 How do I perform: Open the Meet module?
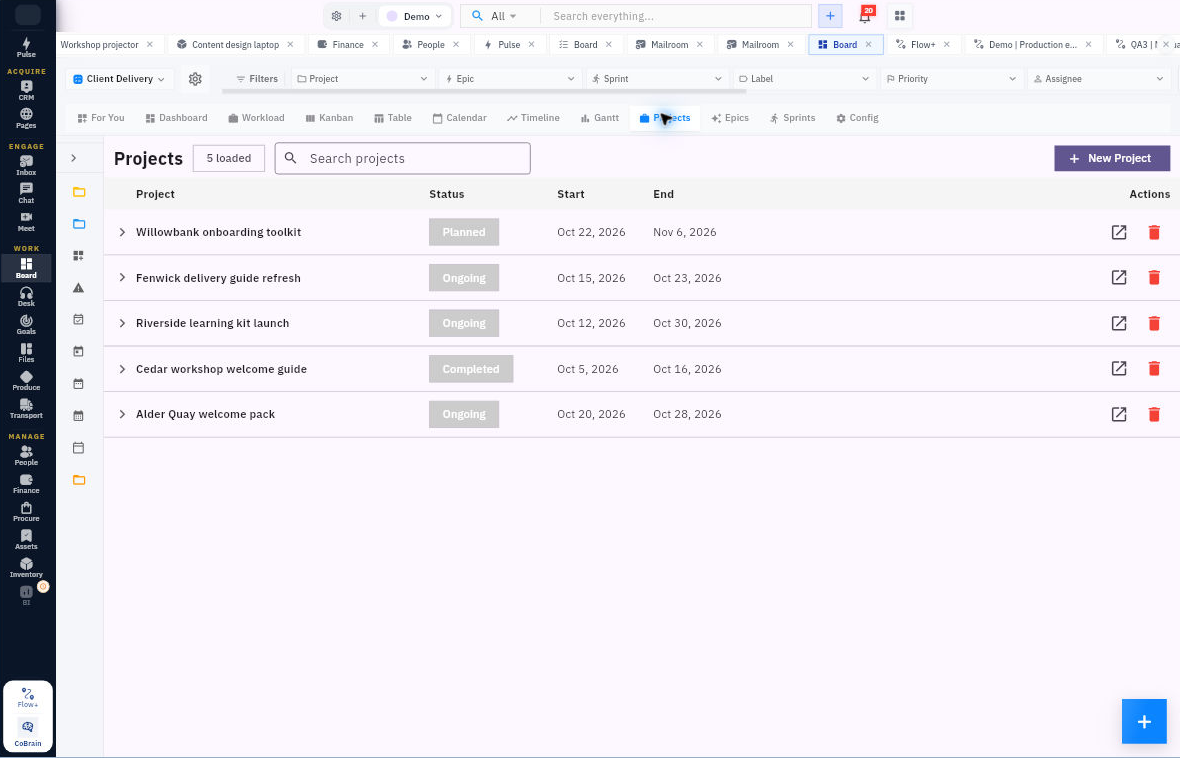pos(26,221)
